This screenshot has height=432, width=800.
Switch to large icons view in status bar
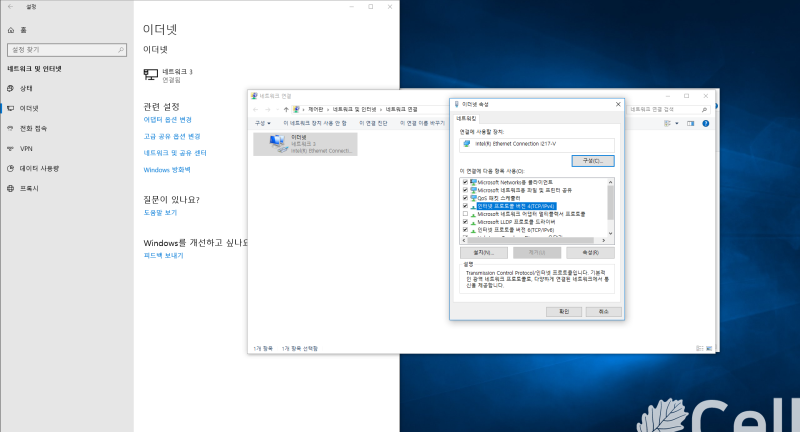click(x=709, y=348)
